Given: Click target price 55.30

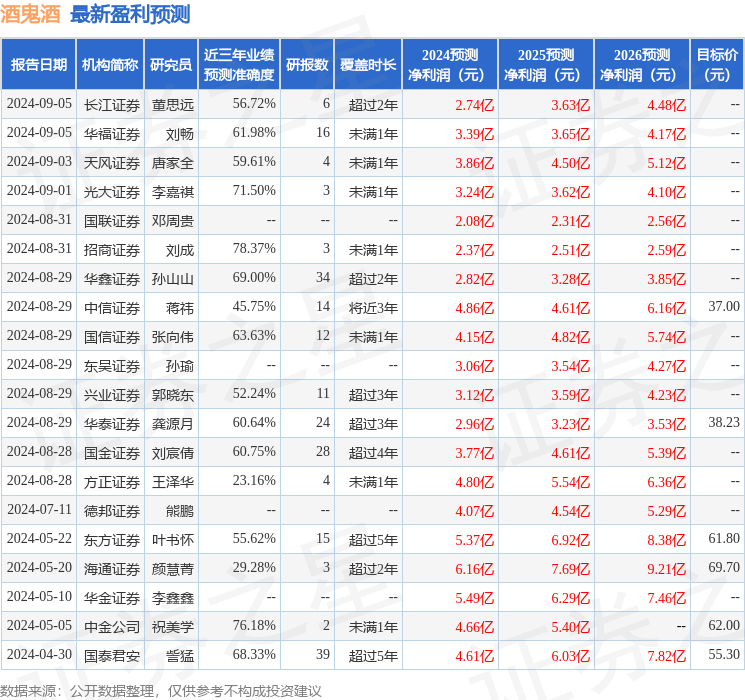Looking at the screenshot, I should click(x=724, y=654).
